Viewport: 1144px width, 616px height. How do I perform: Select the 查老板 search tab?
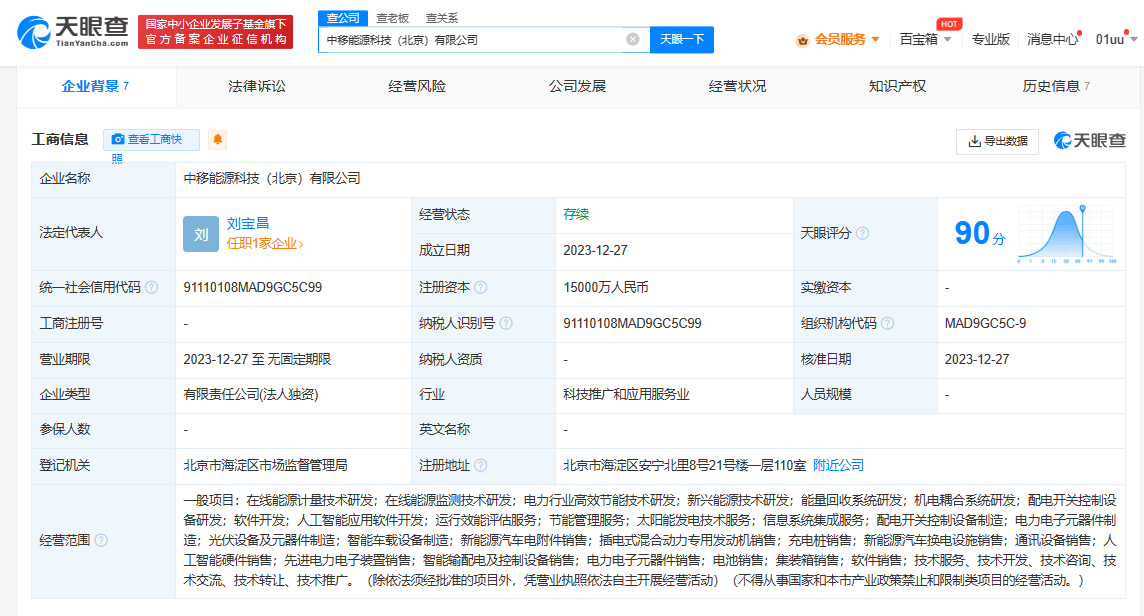pos(393,18)
